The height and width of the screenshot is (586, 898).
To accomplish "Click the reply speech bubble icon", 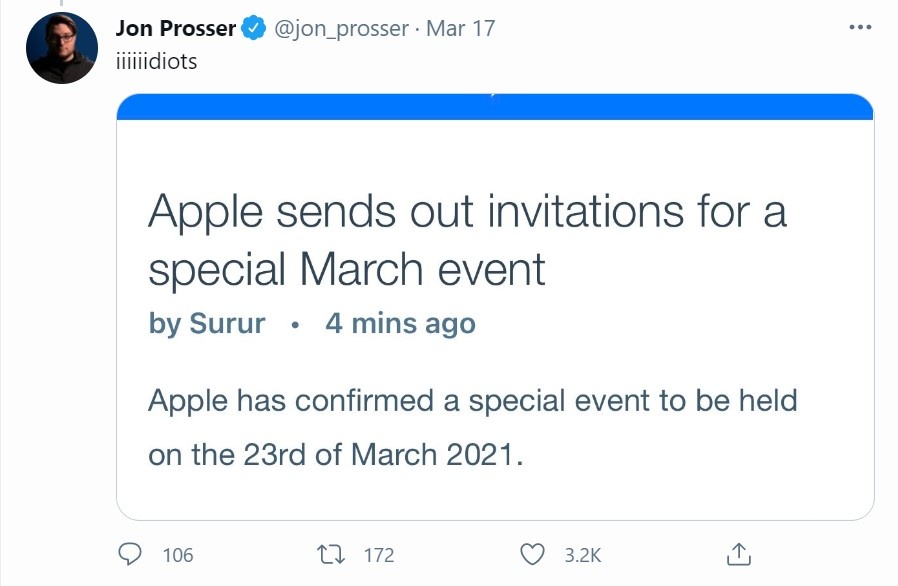I will [x=131, y=554].
